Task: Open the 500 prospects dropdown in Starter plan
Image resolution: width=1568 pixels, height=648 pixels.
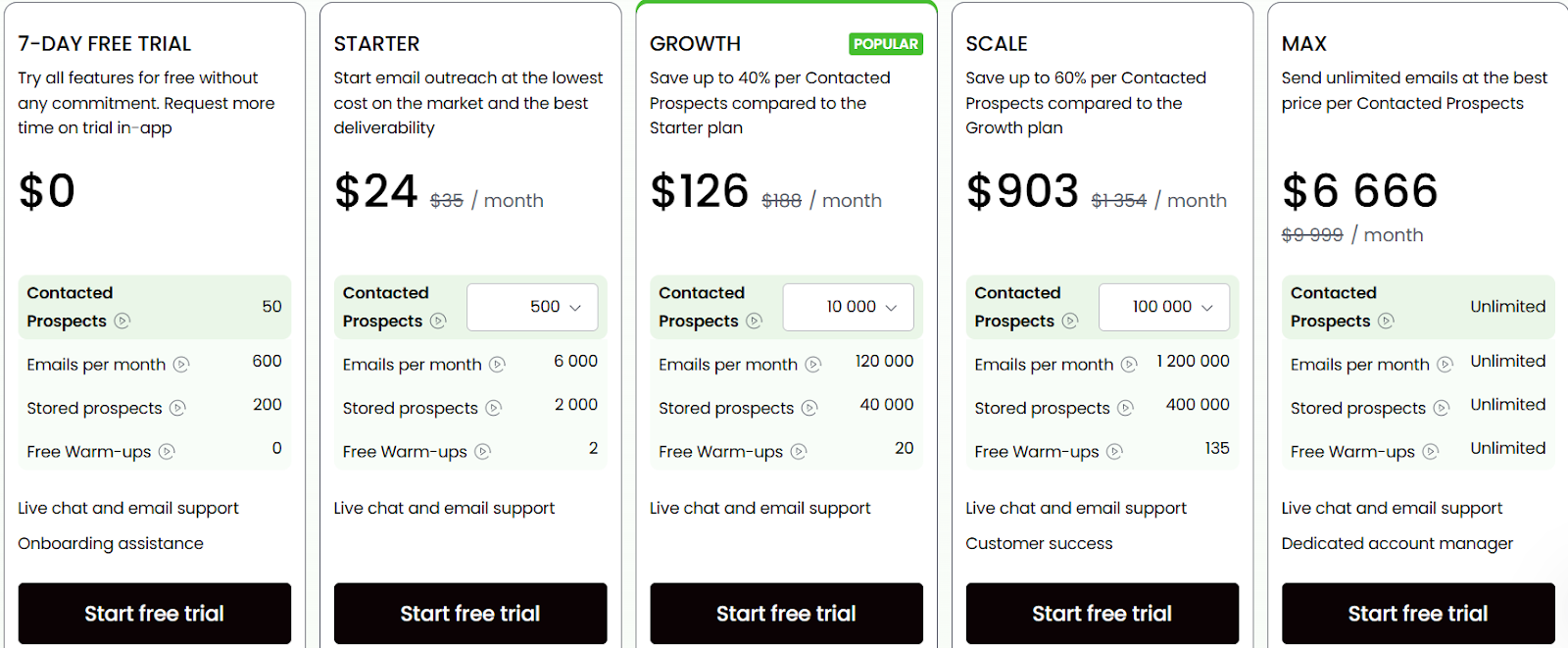Action: point(532,307)
